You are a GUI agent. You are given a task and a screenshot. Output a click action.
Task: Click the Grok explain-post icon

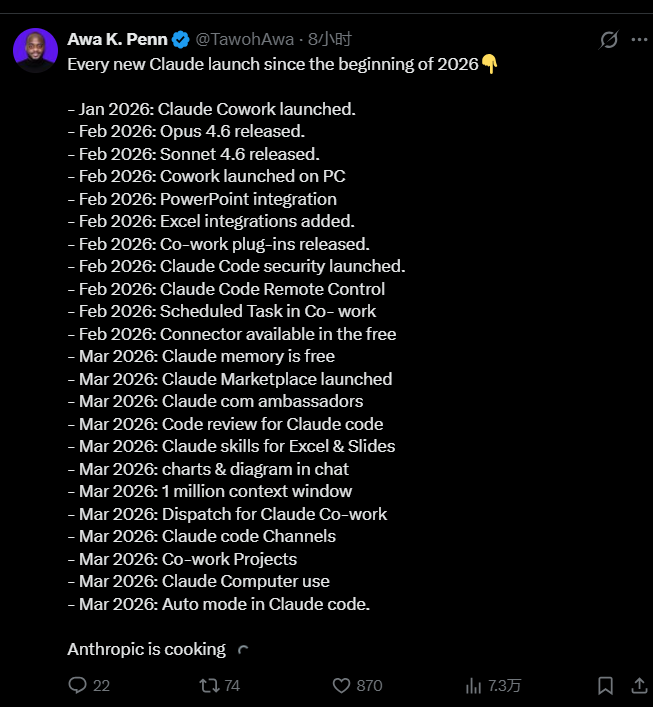(608, 40)
